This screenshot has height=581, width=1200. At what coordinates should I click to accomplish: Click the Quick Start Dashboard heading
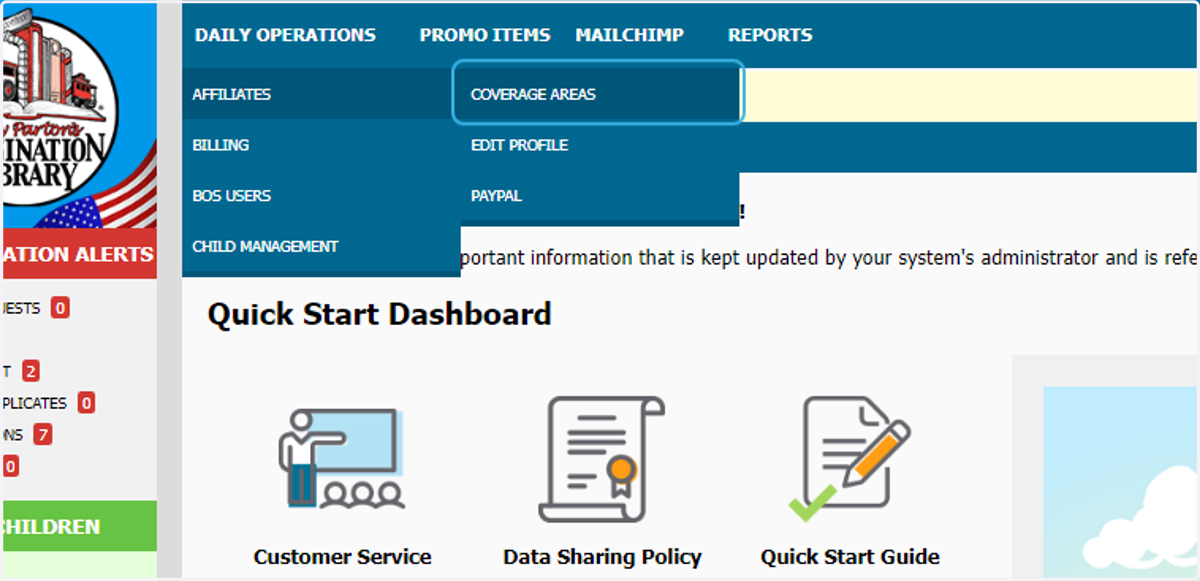tap(380, 314)
